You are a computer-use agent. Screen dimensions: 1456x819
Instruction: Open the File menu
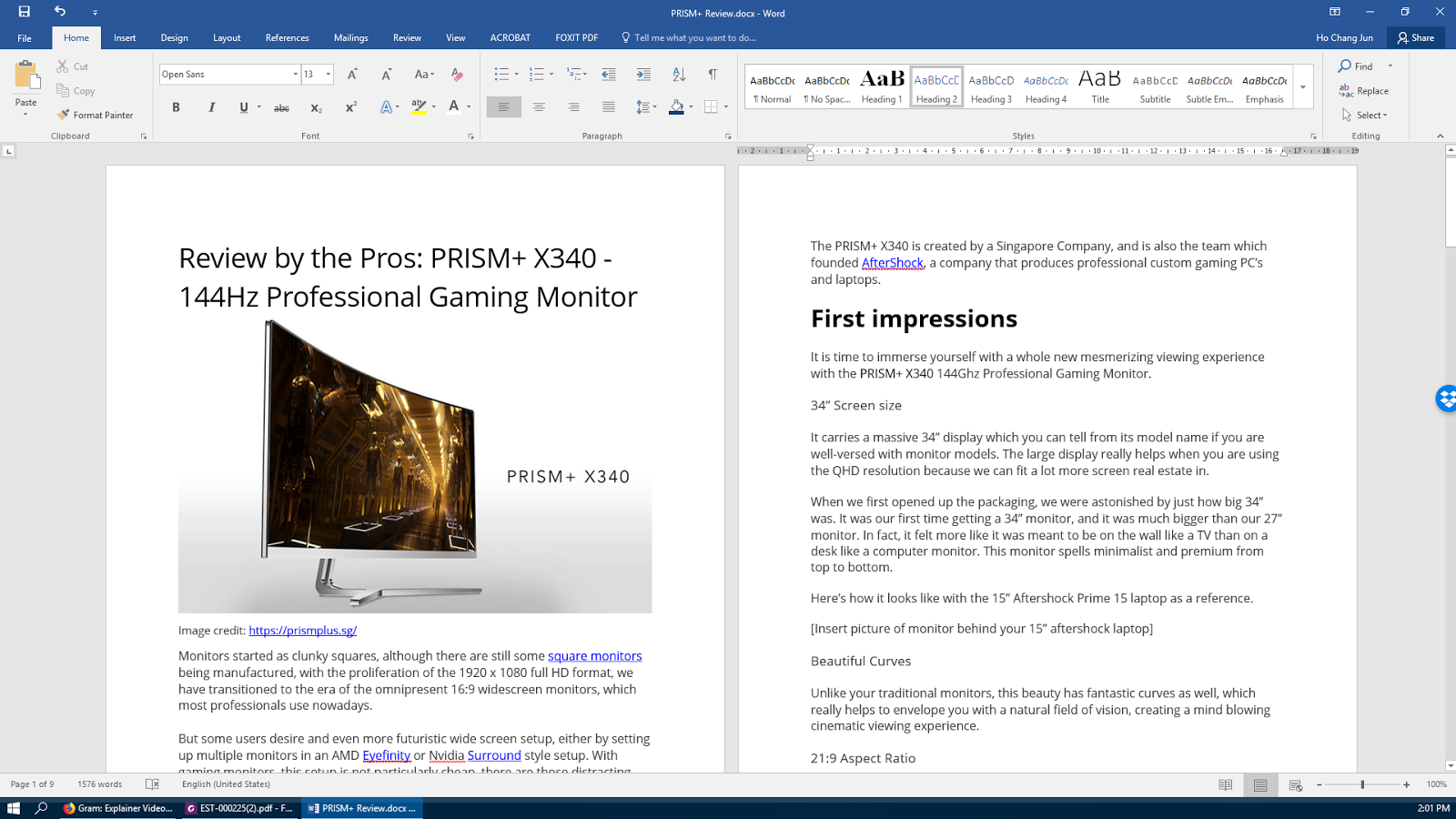[x=25, y=38]
